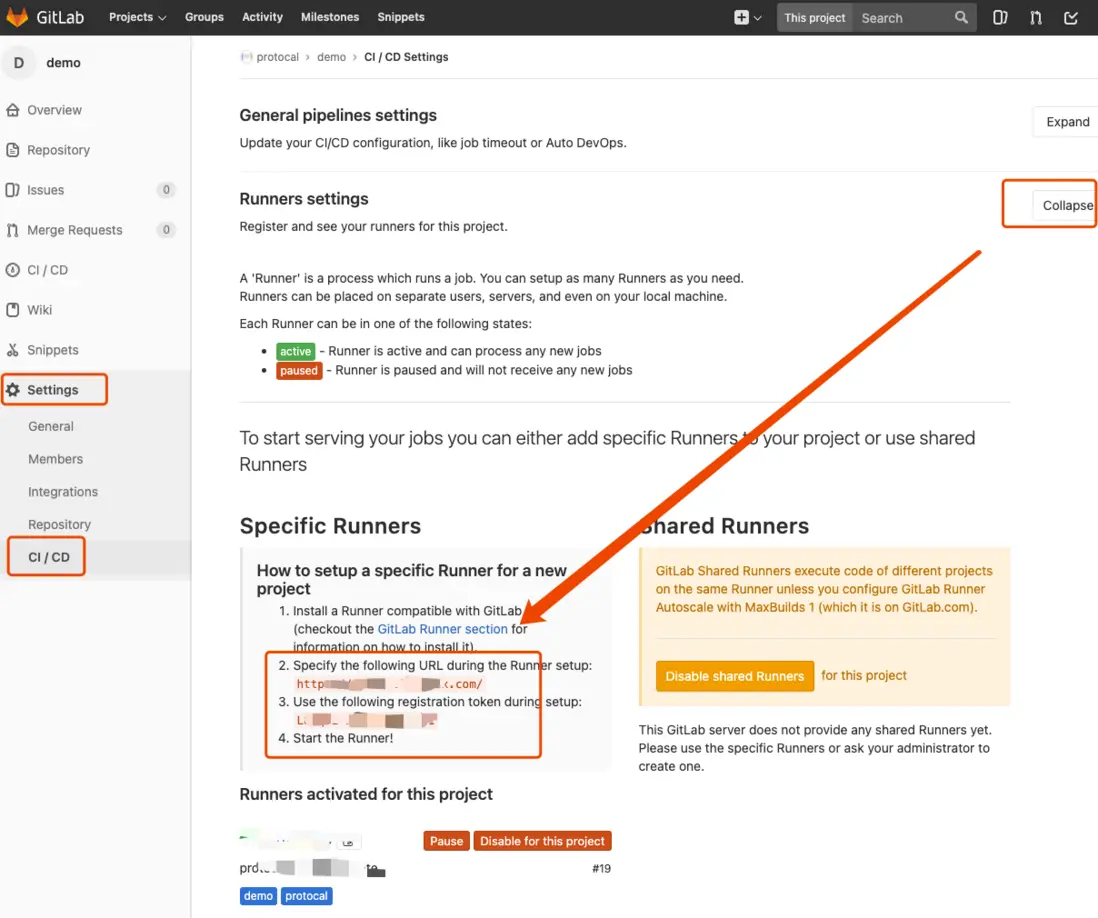Click Disable for this project button
The width and height of the screenshot is (1098, 918).
[x=542, y=841]
